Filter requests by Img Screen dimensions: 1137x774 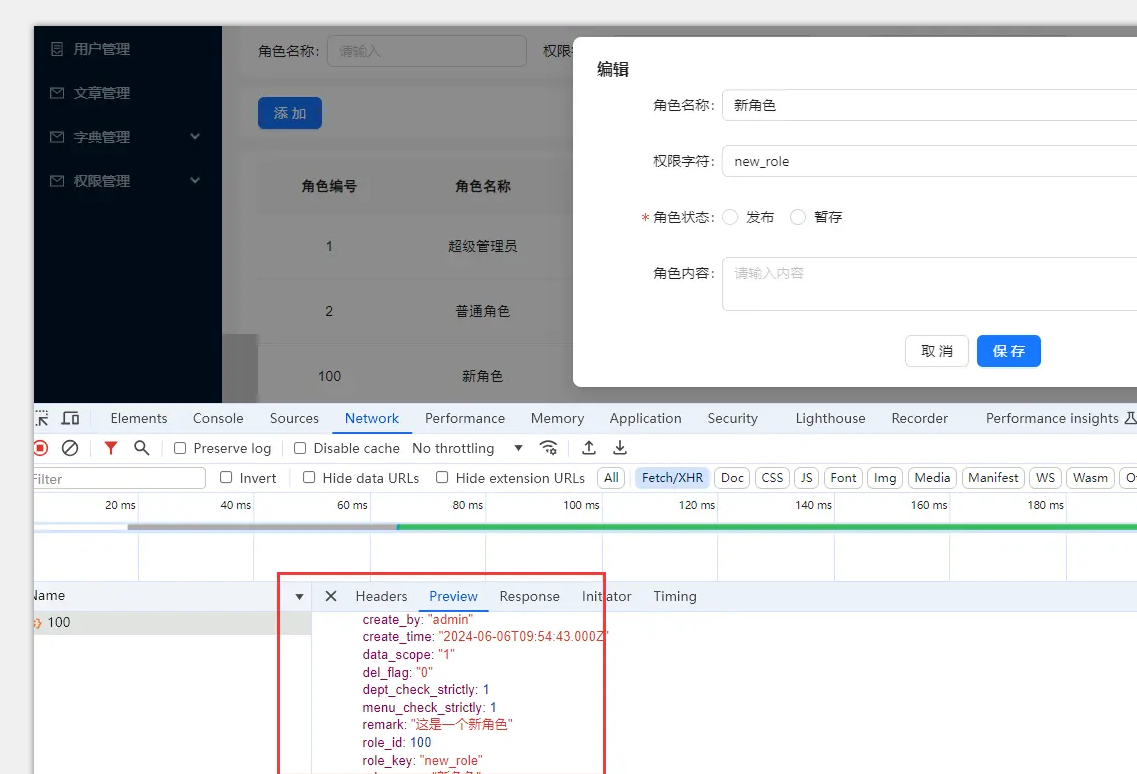click(885, 478)
